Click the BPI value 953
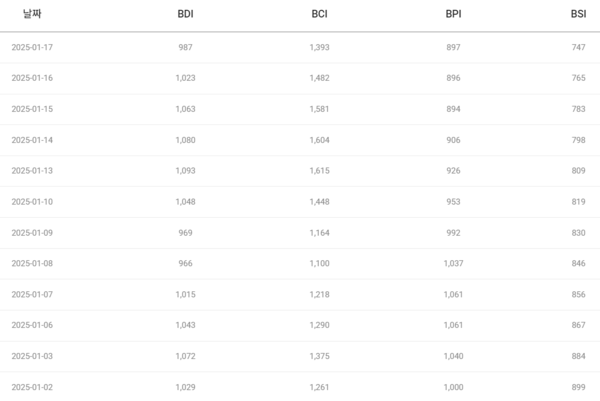 [x=454, y=202]
